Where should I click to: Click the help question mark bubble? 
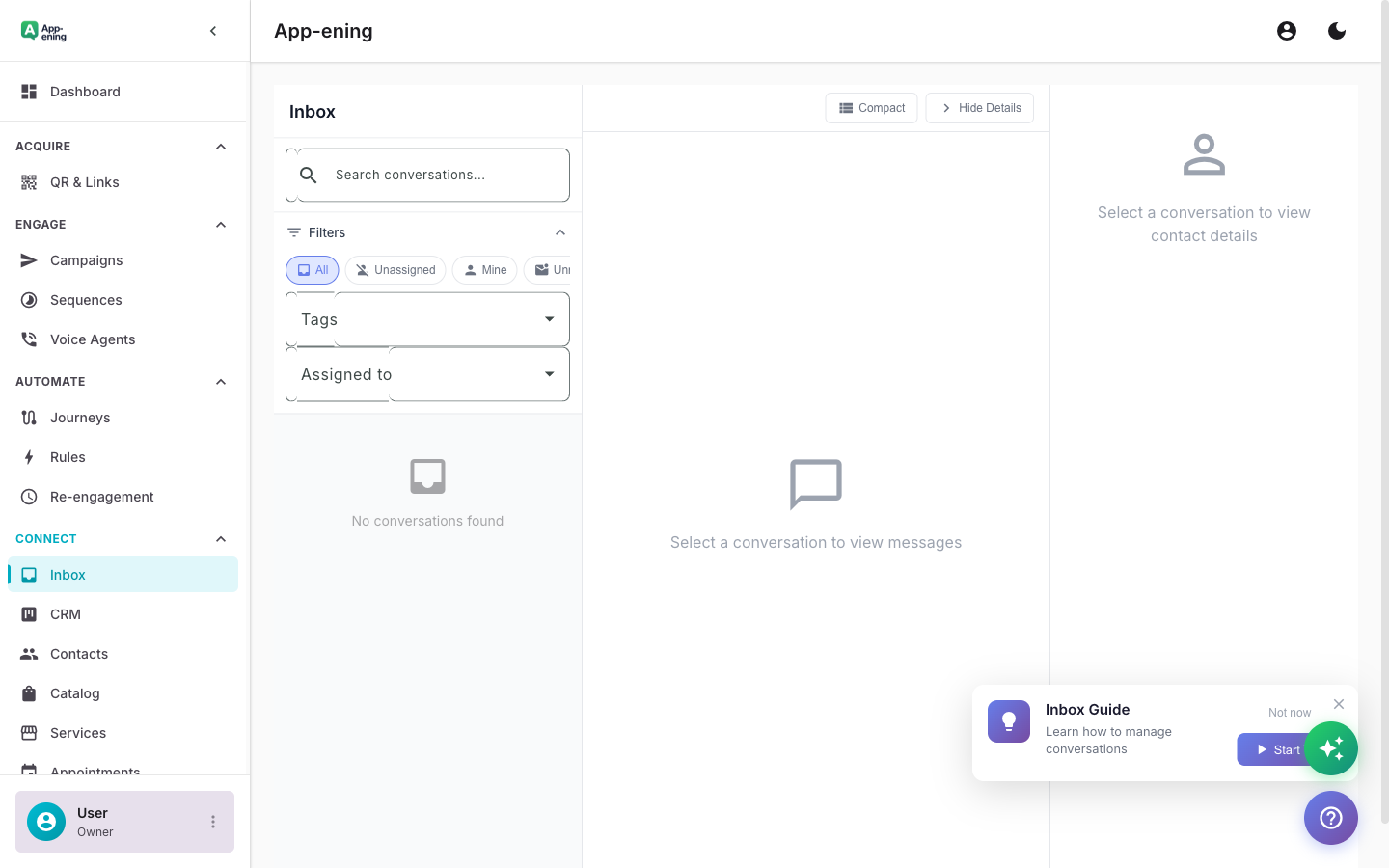pos(1331,818)
